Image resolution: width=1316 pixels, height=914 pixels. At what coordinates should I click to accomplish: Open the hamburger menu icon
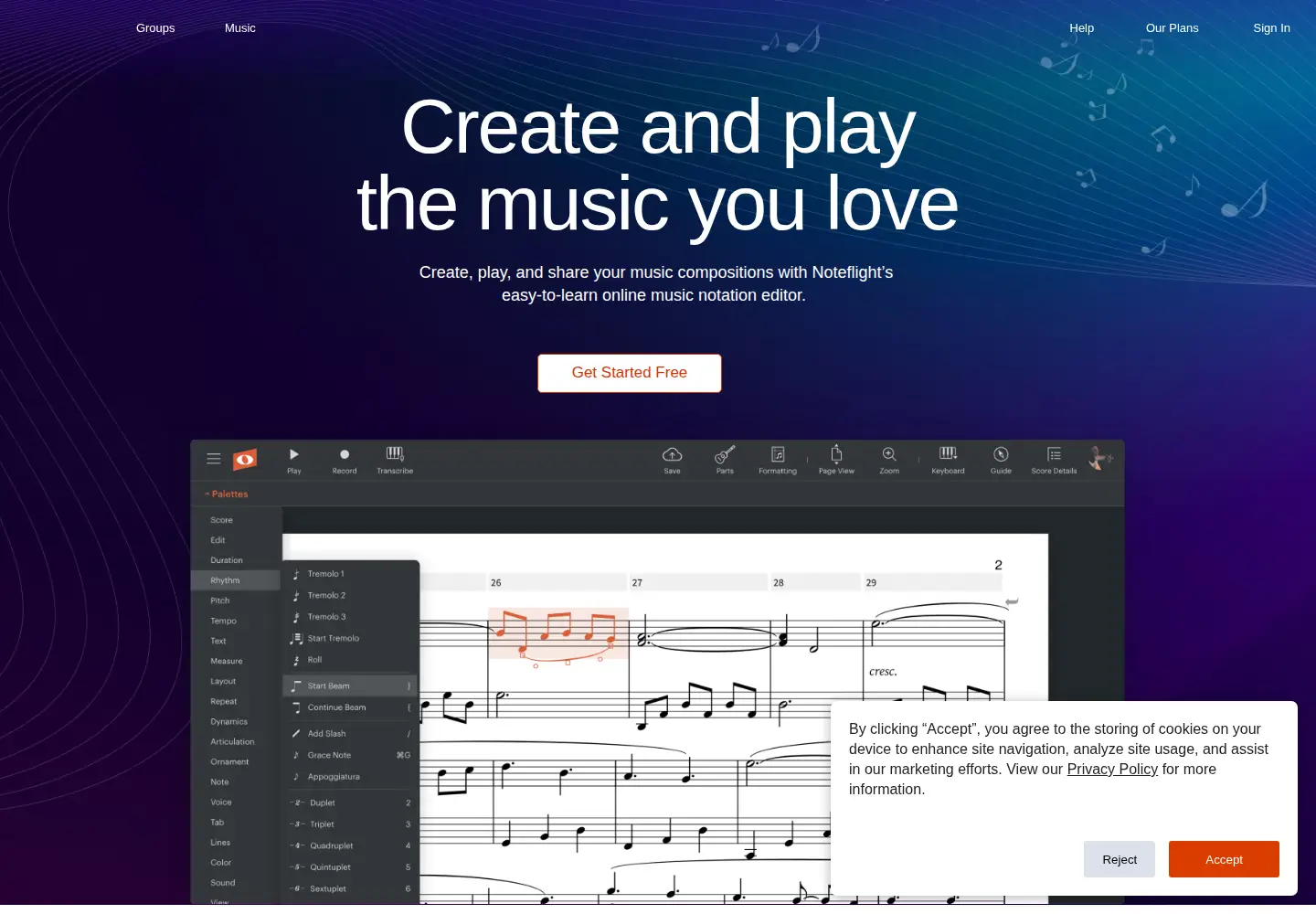point(214,459)
